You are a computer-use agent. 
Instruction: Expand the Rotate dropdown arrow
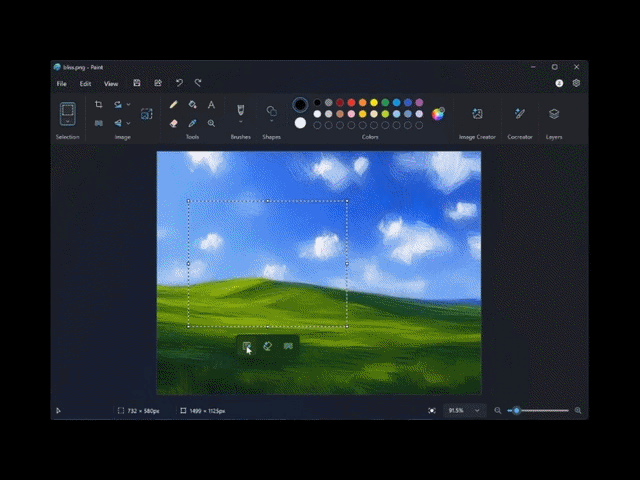(128, 104)
